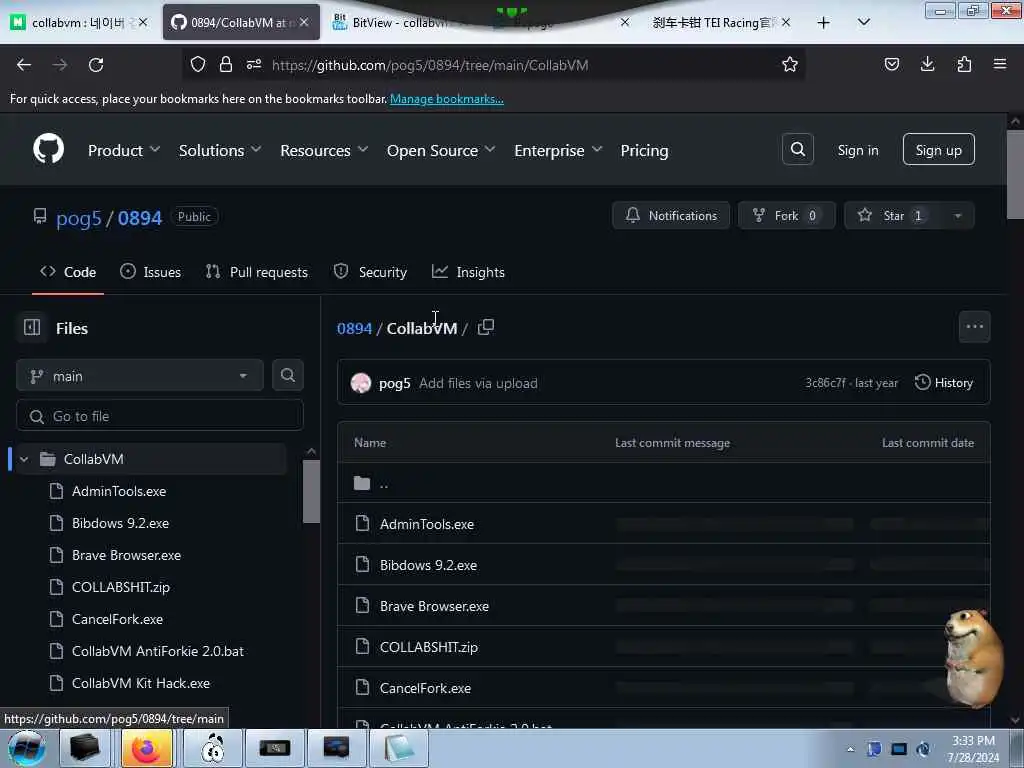The image size is (1024, 768).
Task: Expand the Enterprise dropdown menu
Action: coord(558,150)
